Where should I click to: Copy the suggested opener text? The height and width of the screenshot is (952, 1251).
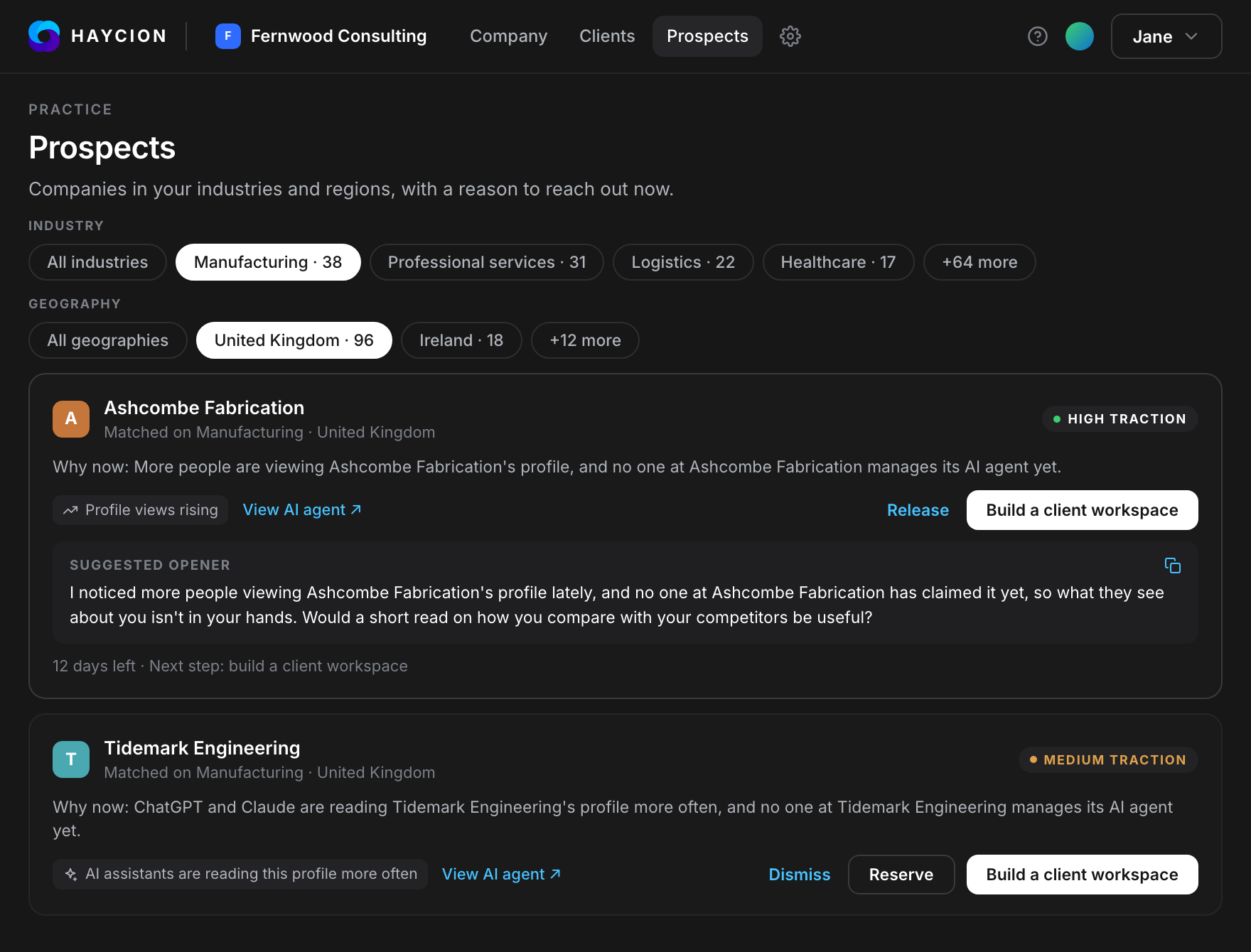(x=1173, y=566)
